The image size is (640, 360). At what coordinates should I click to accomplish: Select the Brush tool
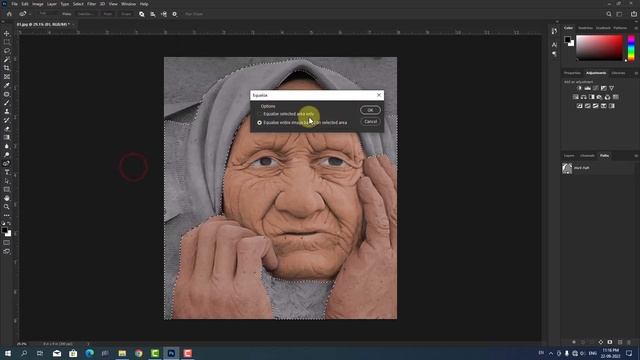(7, 103)
